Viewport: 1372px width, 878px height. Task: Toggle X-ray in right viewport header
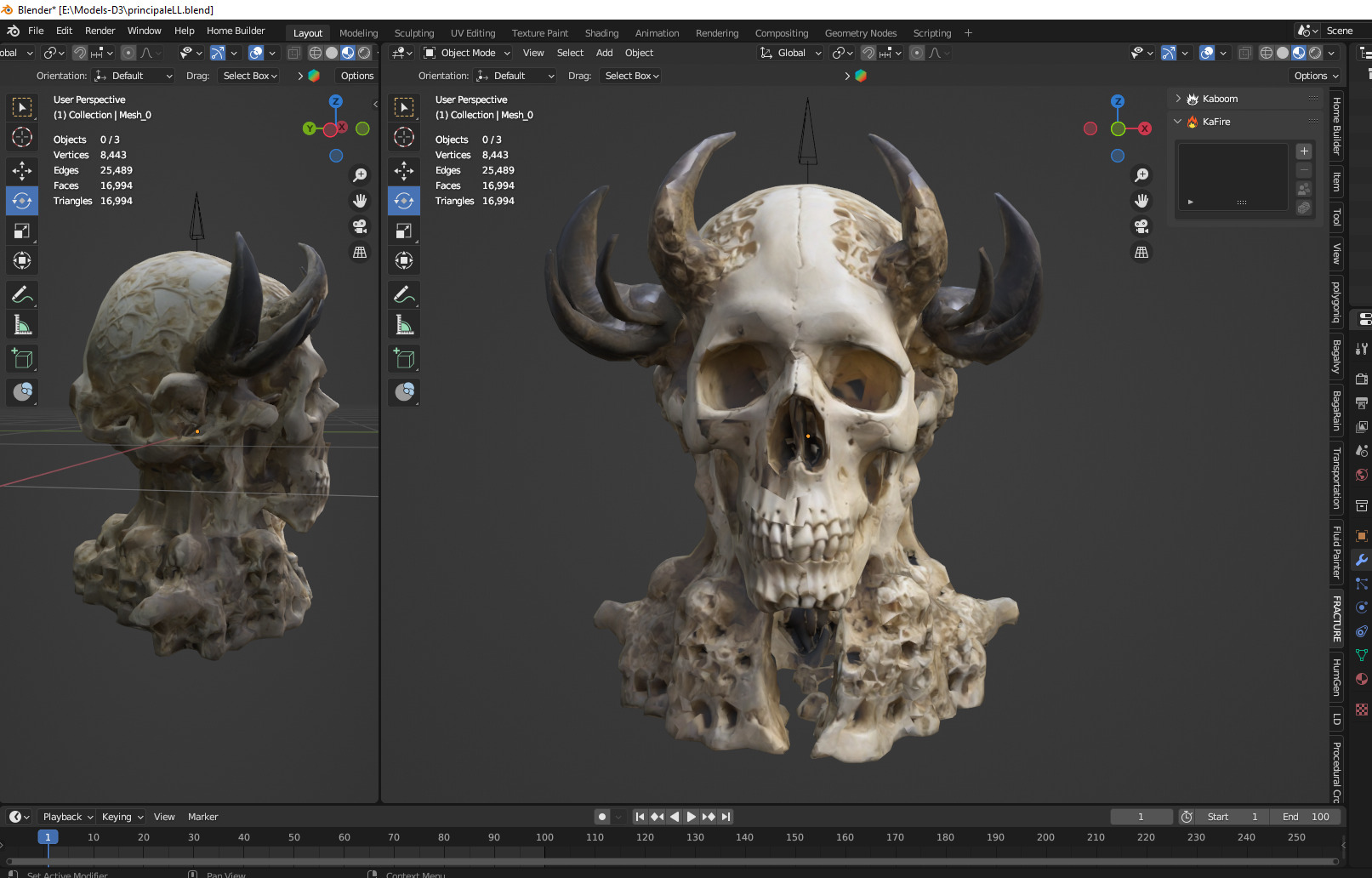click(1244, 53)
